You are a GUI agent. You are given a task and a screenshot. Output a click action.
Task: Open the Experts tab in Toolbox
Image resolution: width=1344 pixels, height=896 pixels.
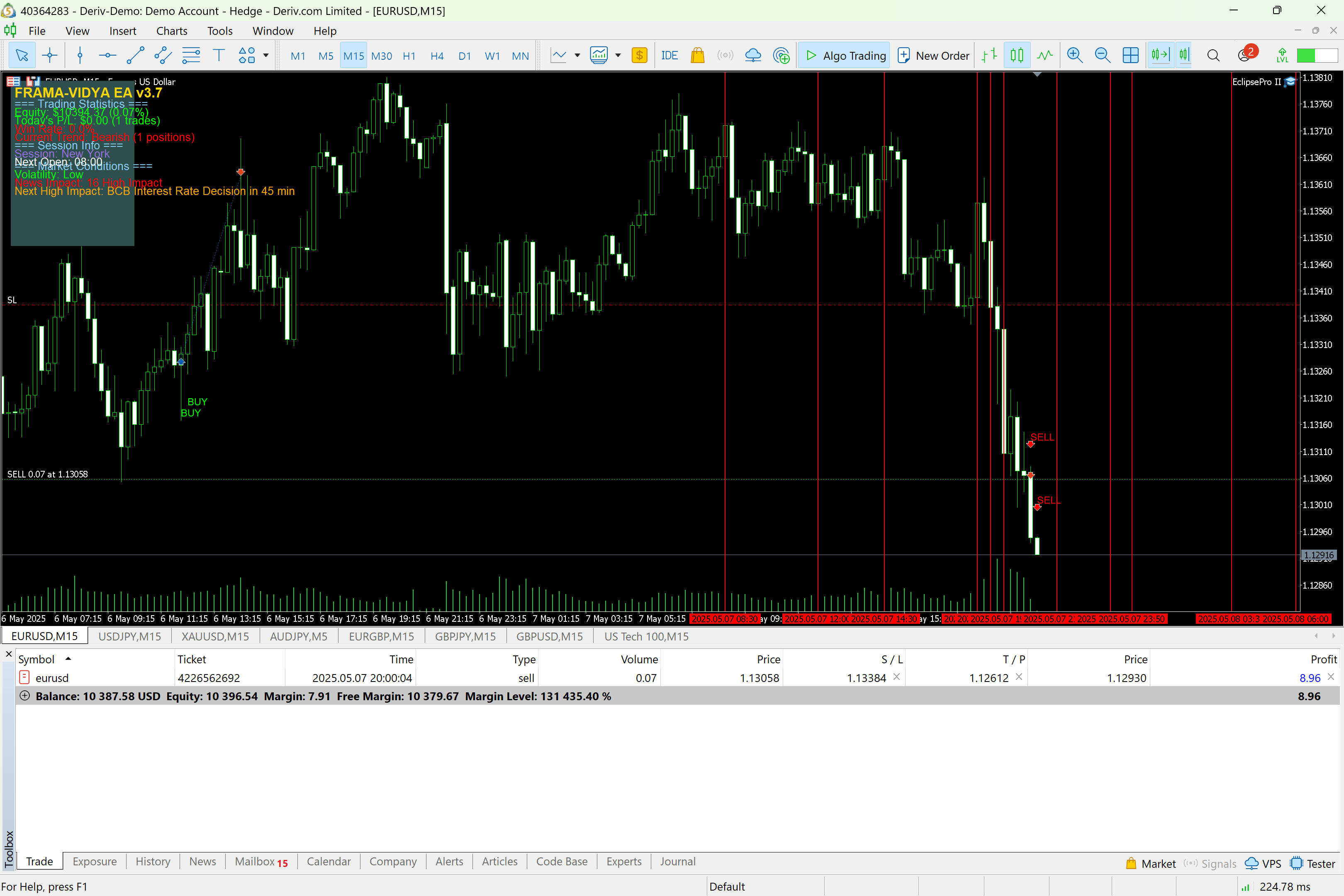click(x=623, y=861)
